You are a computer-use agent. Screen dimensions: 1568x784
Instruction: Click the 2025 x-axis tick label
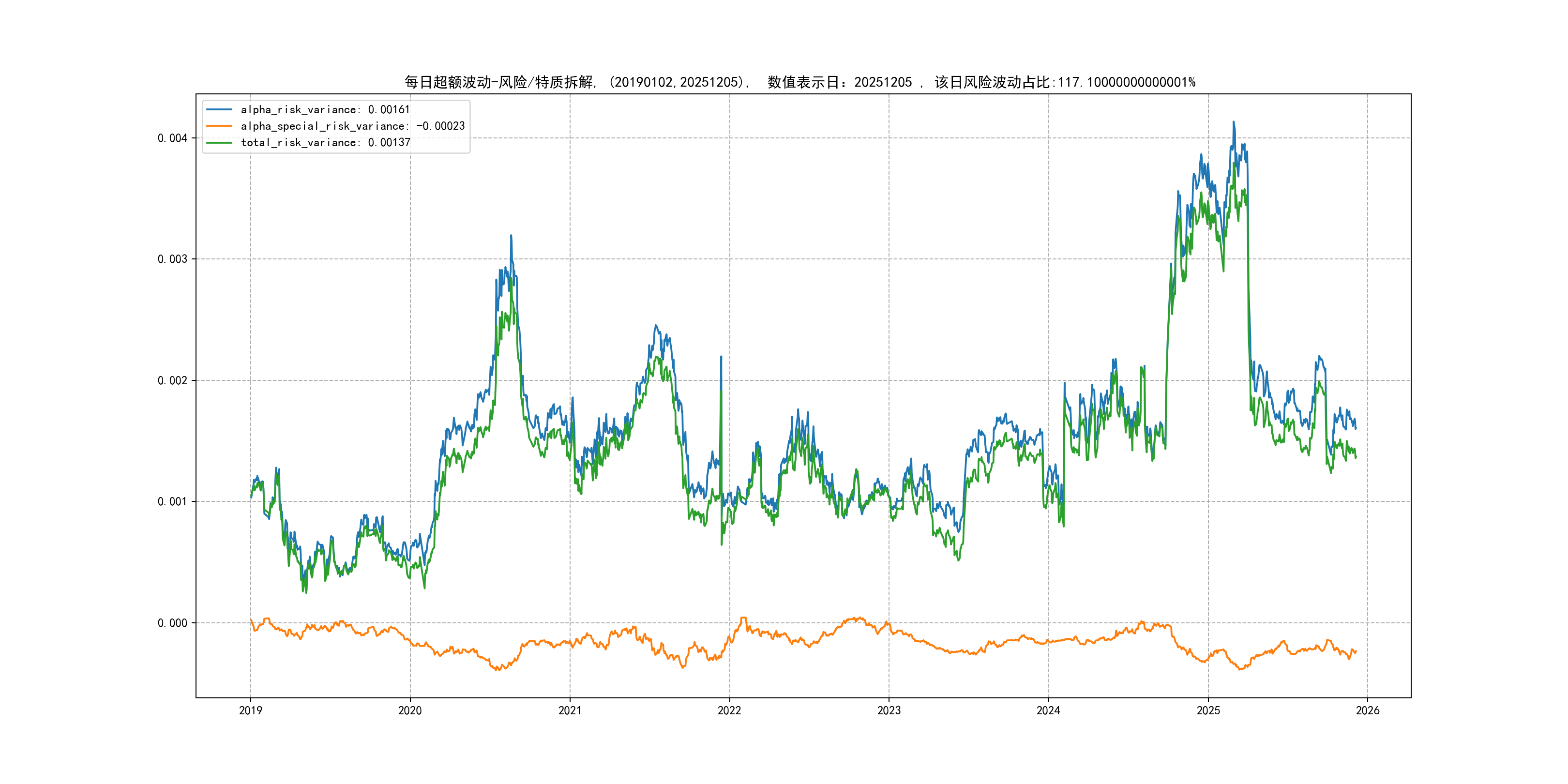[1208, 710]
